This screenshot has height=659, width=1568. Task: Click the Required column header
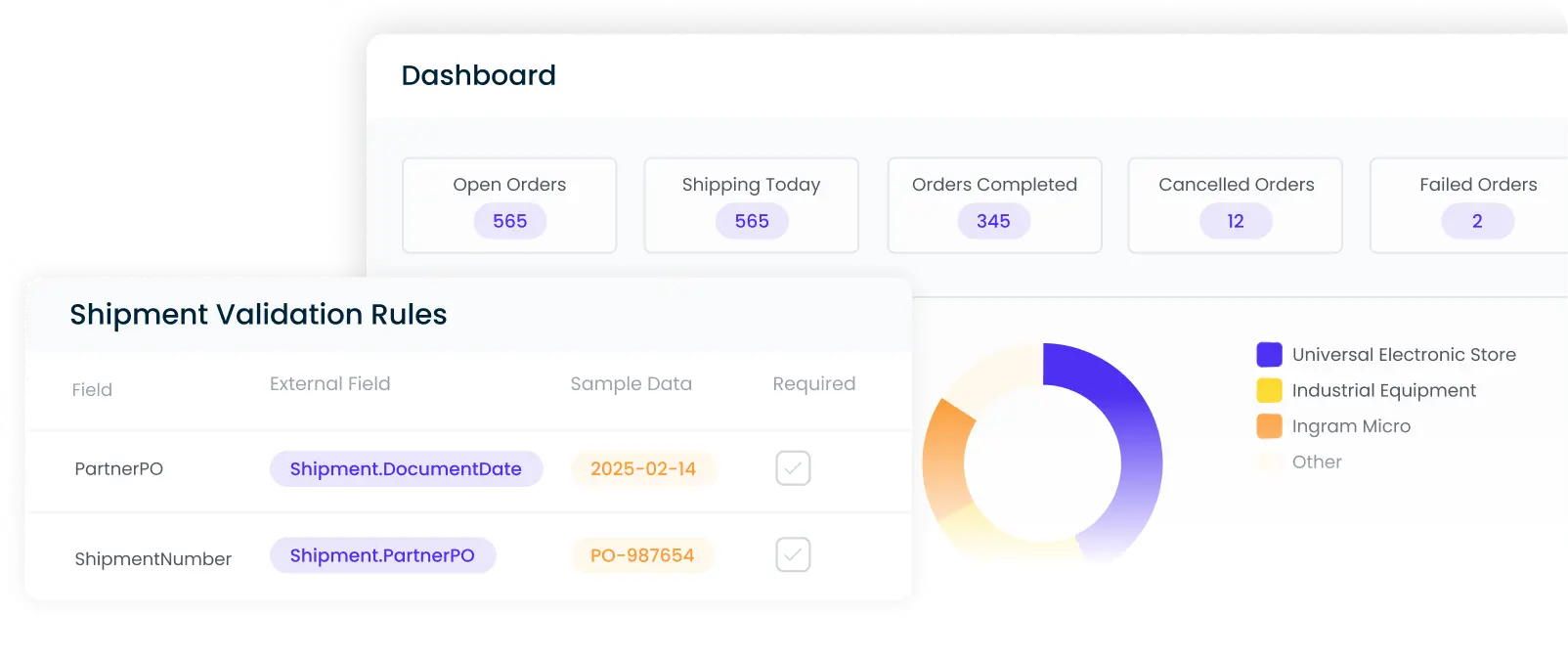click(x=813, y=384)
